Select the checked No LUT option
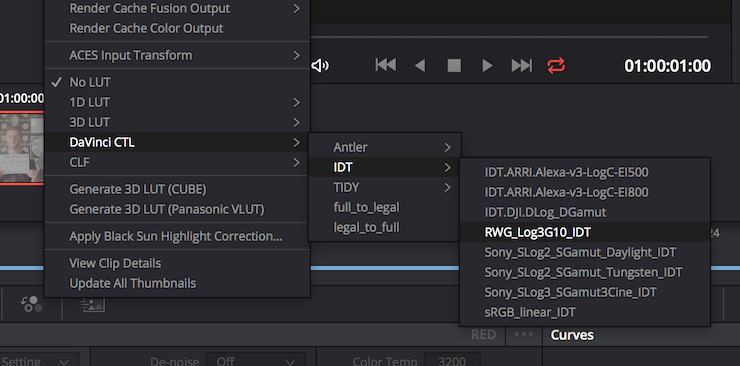The height and width of the screenshot is (366, 740). [x=177, y=82]
